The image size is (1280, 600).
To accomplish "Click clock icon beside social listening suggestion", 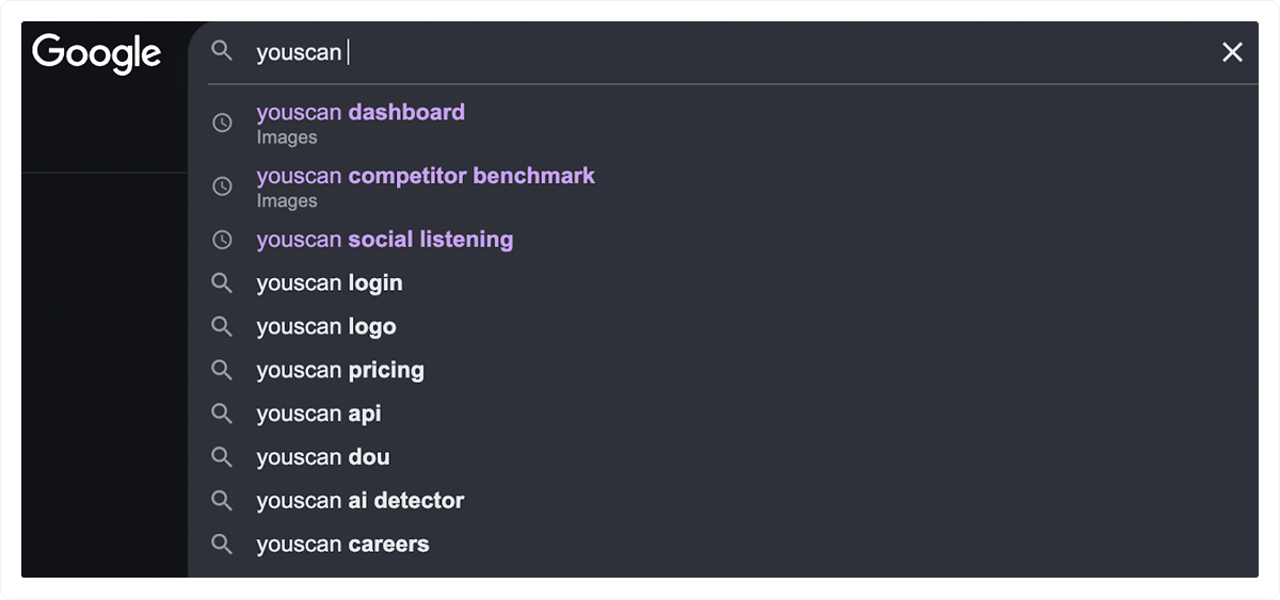I will [x=222, y=240].
